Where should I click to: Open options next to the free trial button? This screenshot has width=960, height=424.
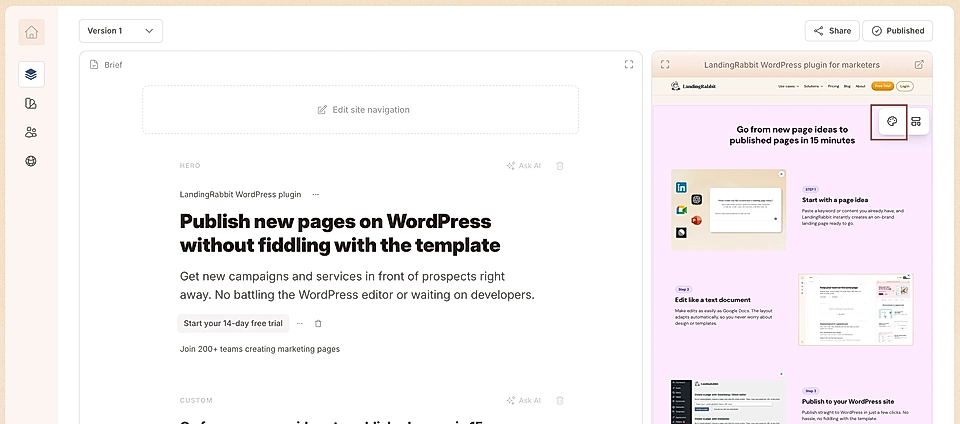(x=299, y=323)
